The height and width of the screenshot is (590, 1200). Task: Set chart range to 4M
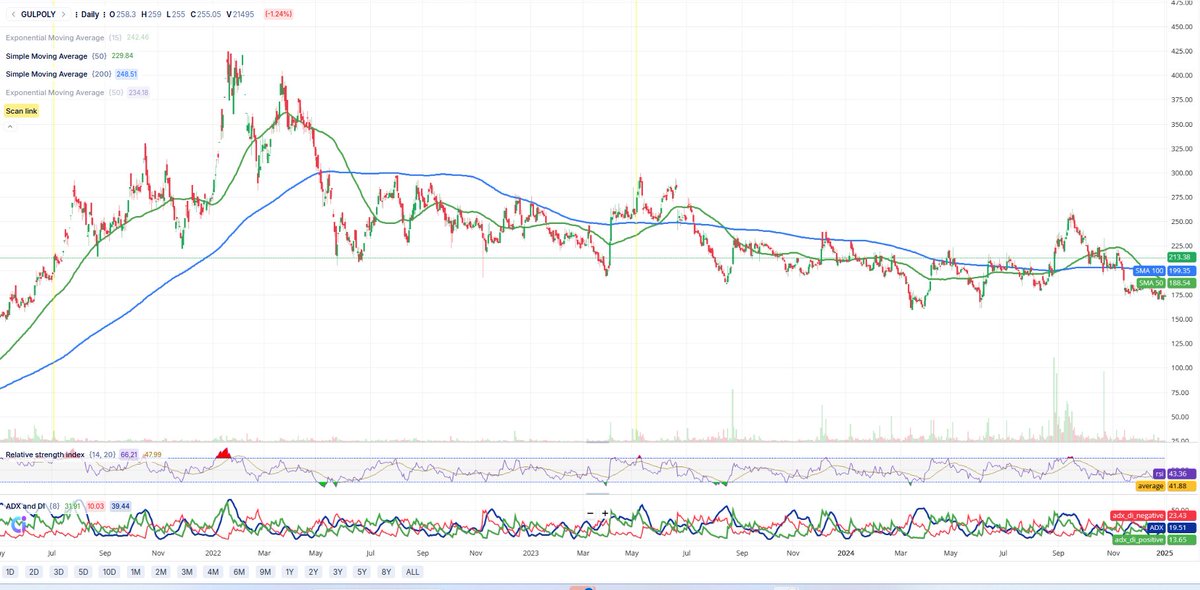pos(213,572)
